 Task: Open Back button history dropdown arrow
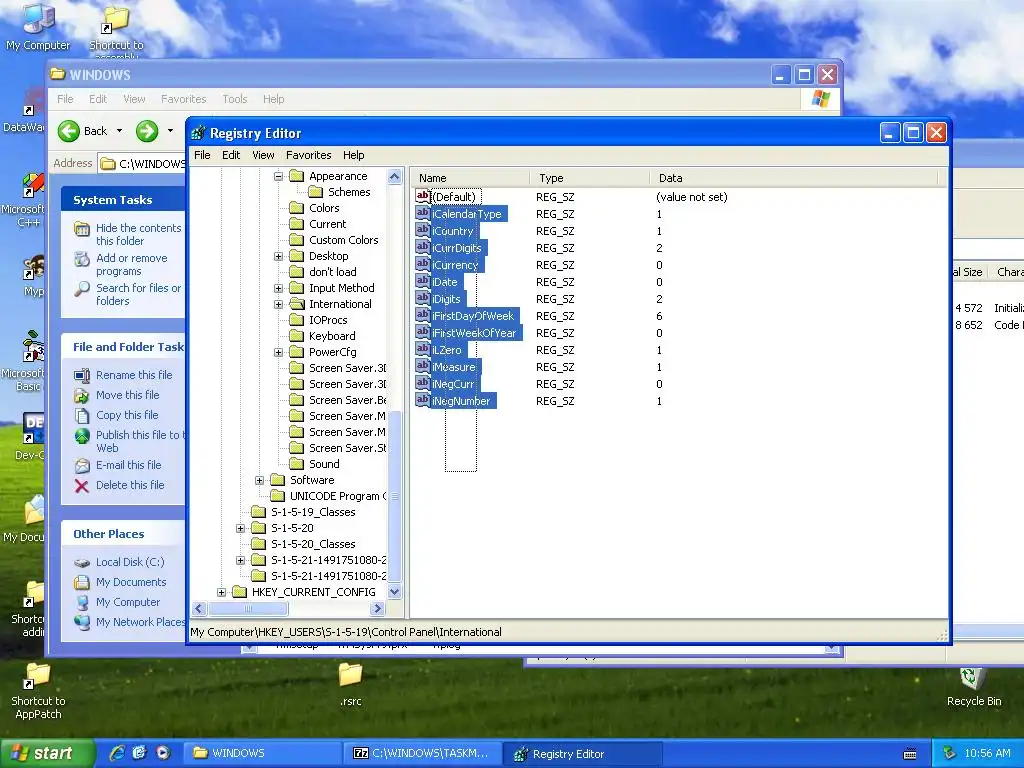click(x=120, y=131)
